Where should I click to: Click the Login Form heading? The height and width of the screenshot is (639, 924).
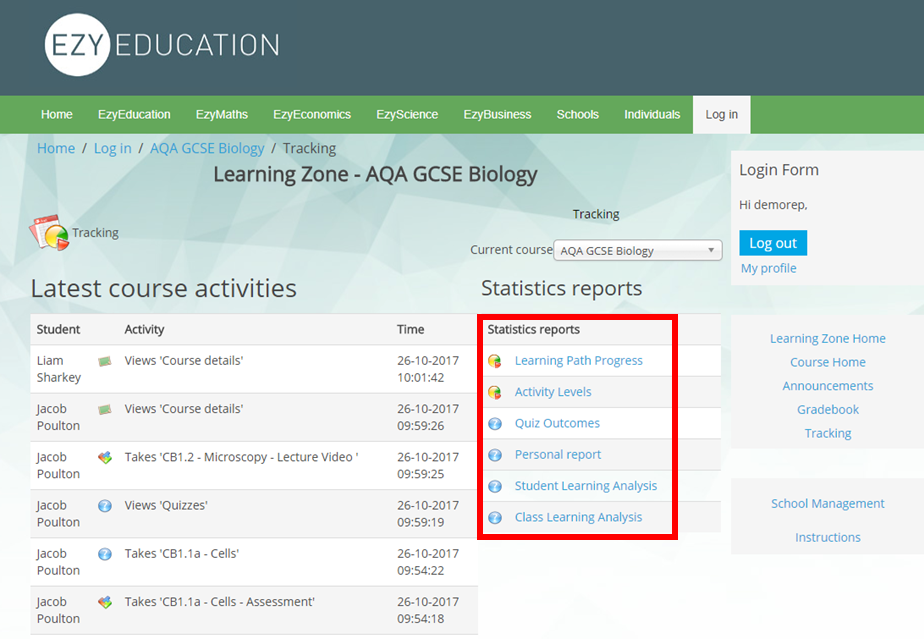pos(779,170)
